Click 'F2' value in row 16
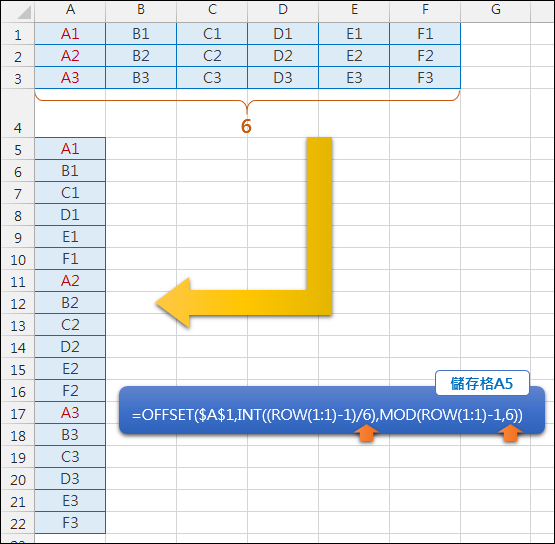Image resolution: width=555 pixels, height=544 pixels. [70, 391]
